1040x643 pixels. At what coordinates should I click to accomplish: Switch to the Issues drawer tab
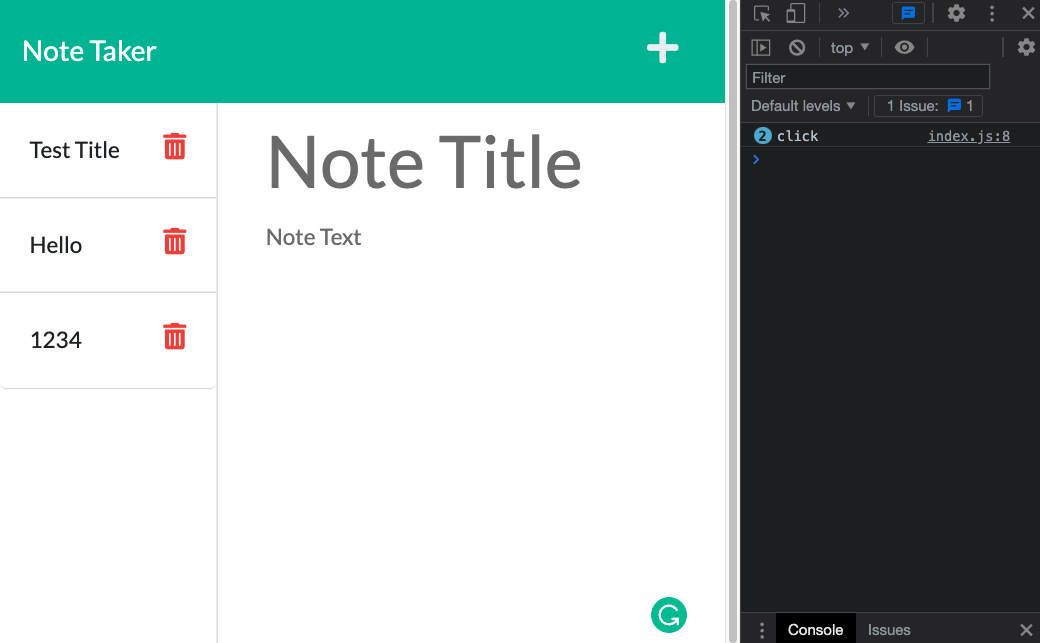889,629
